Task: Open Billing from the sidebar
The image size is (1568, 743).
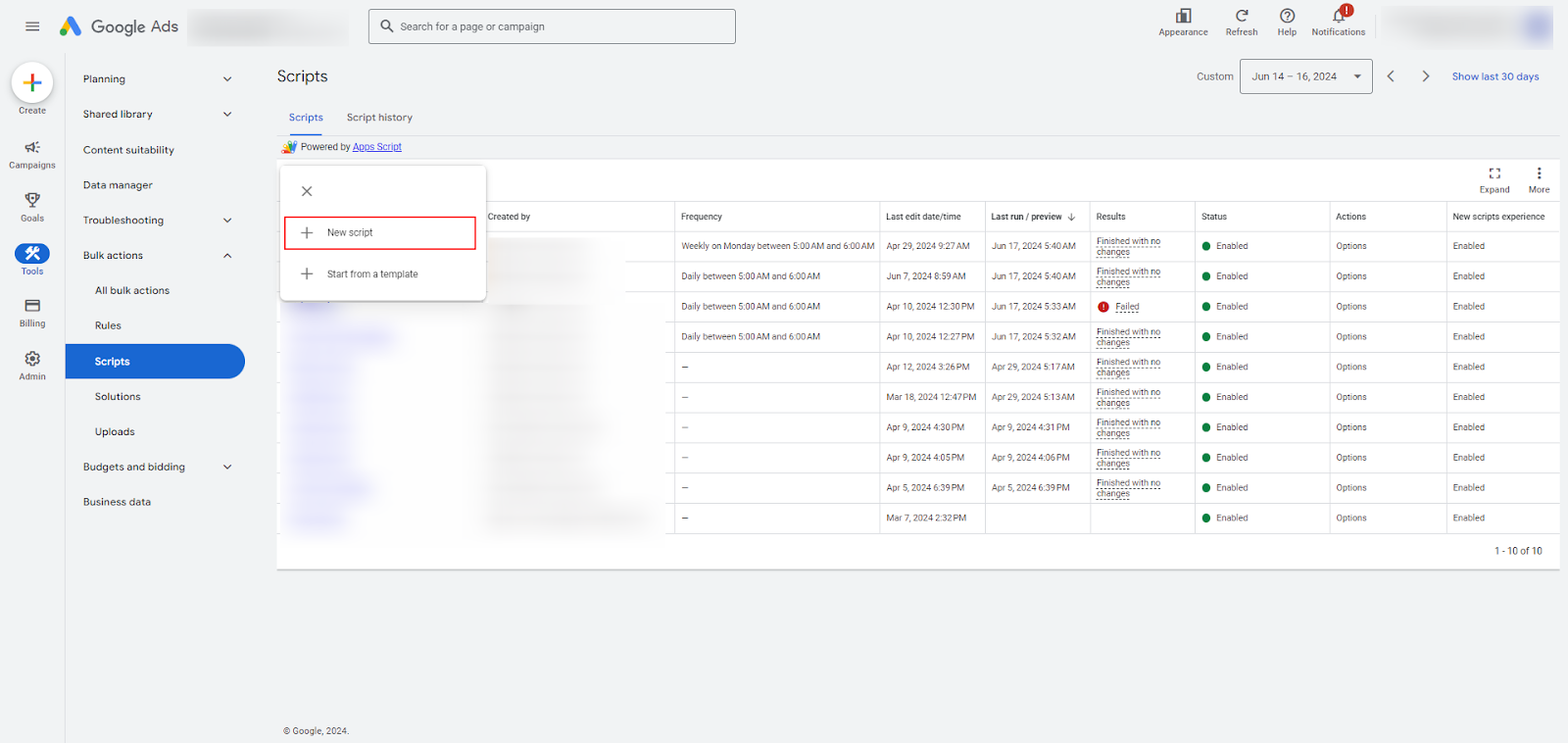Action: point(32,313)
